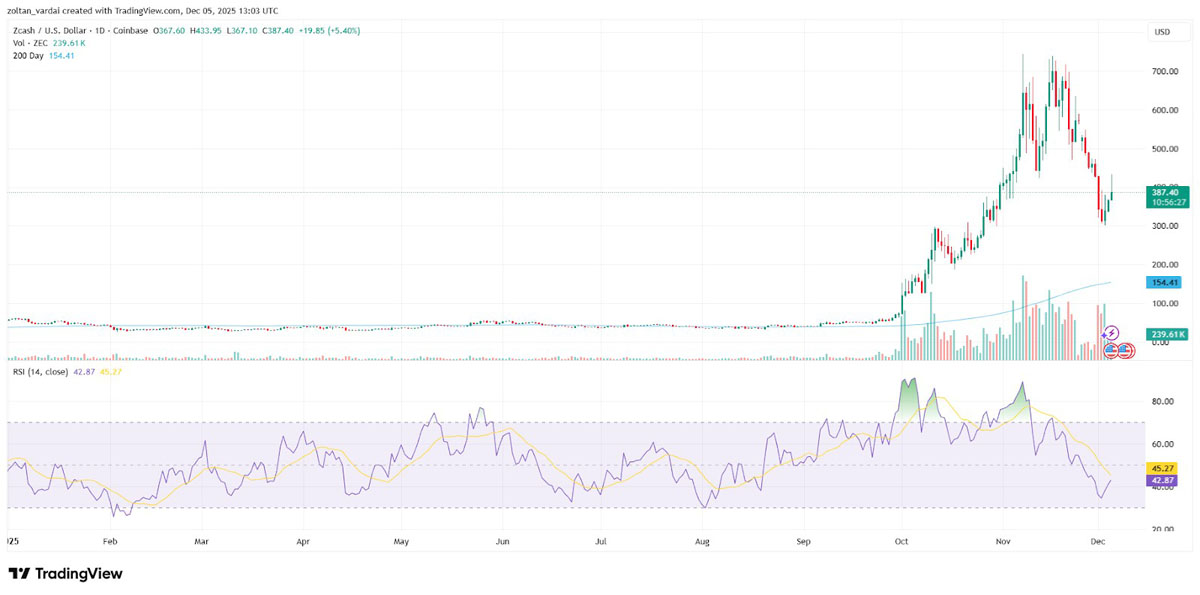Click the TradingView logo at bottom left
The width and height of the screenshot is (1200, 595).
tap(66, 574)
